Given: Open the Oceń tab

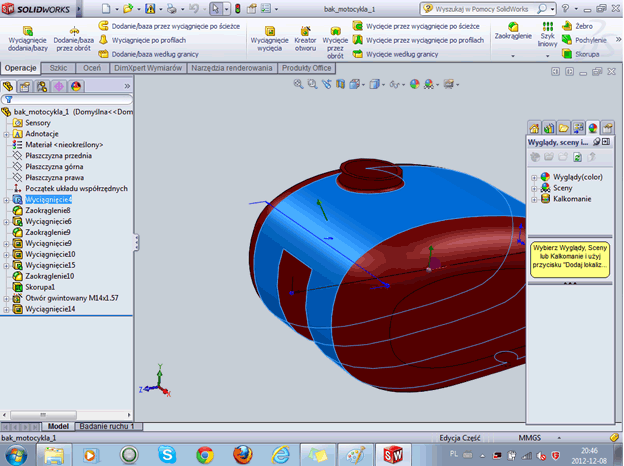Looking at the screenshot, I should [92, 68].
